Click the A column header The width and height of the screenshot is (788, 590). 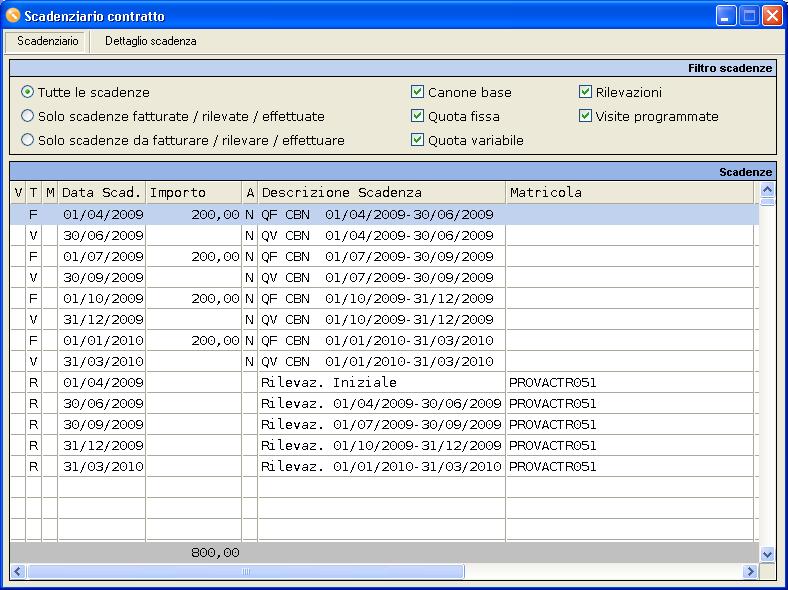(x=250, y=192)
